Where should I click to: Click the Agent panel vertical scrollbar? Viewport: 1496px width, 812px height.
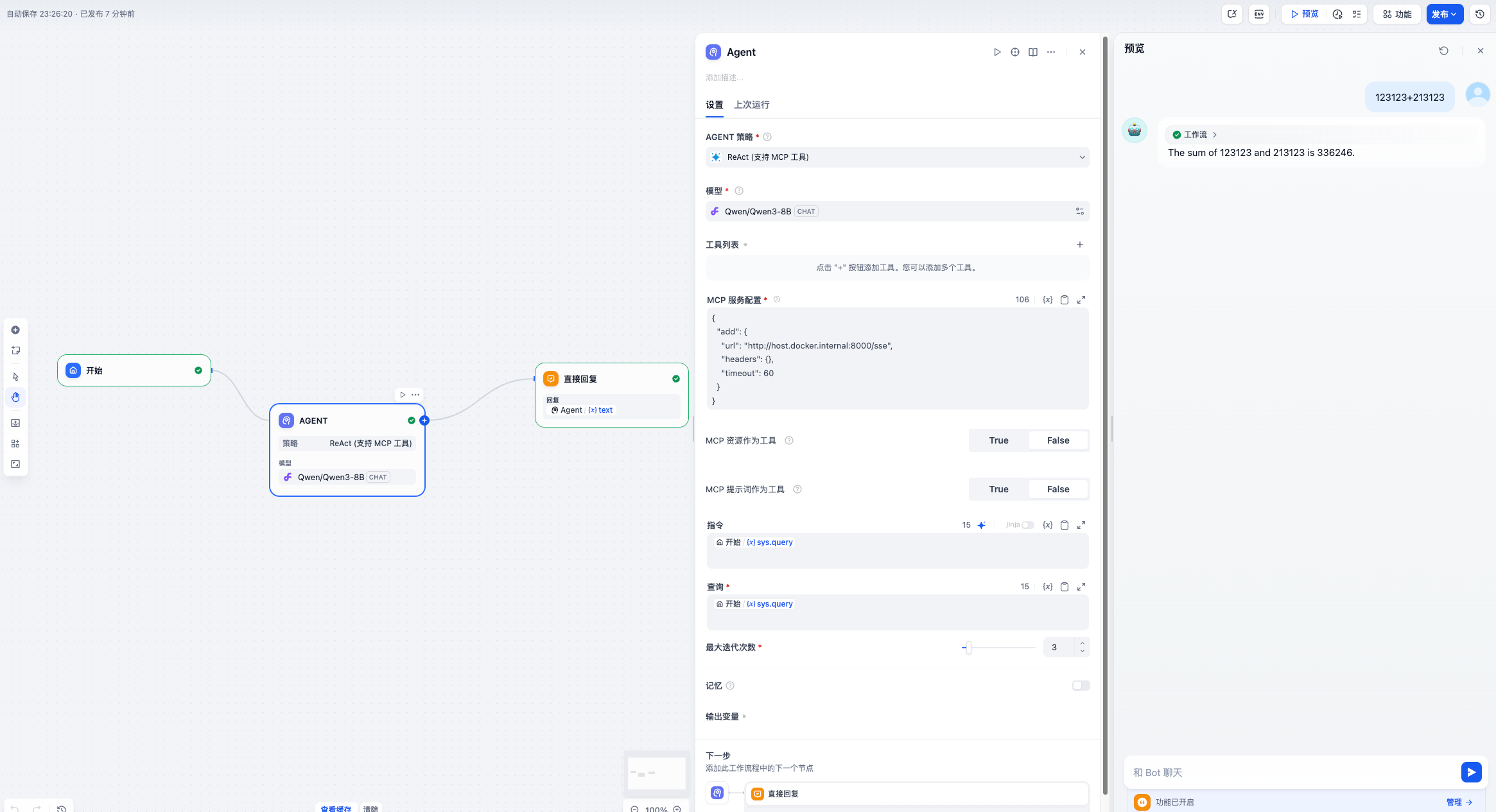click(1105, 415)
